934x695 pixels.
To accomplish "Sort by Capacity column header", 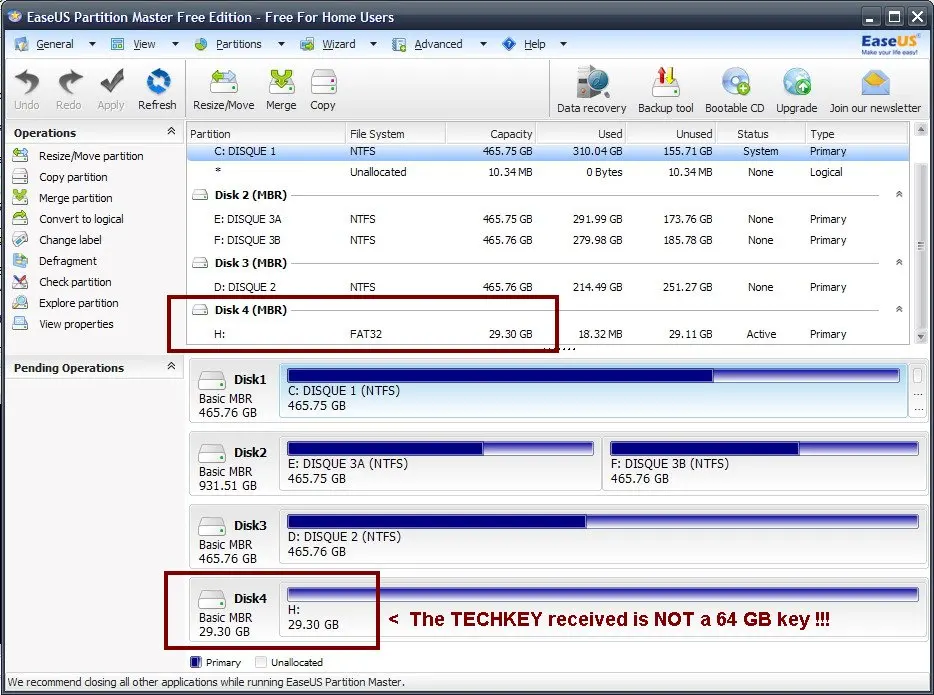I will (491, 134).
